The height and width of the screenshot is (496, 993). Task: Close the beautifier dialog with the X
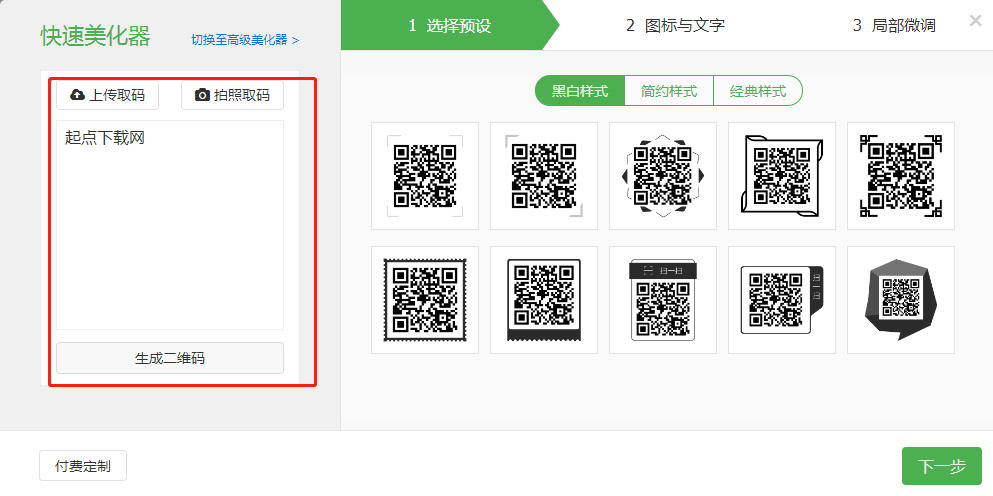click(975, 21)
